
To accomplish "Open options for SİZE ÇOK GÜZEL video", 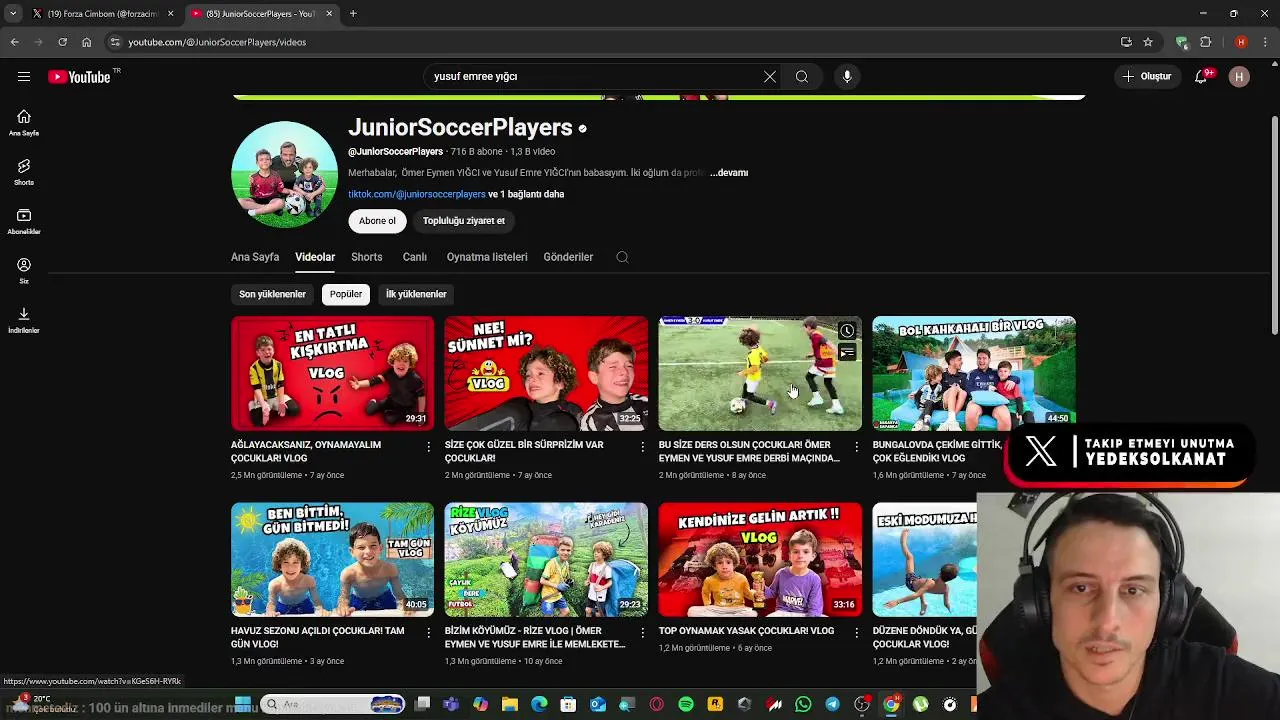I will (x=643, y=447).
